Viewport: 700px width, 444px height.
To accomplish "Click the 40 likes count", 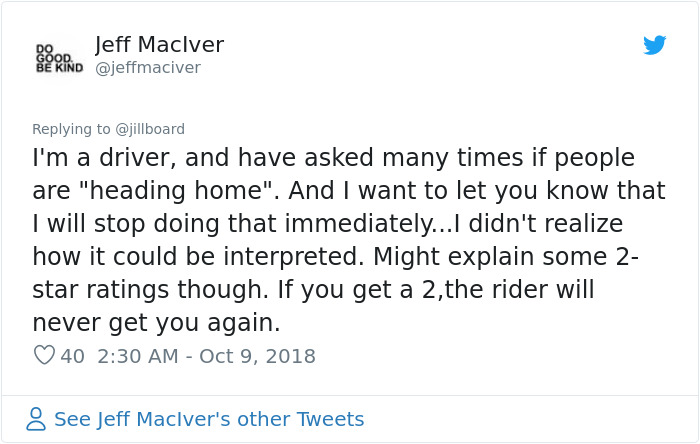I will click(x=72, y=356).
